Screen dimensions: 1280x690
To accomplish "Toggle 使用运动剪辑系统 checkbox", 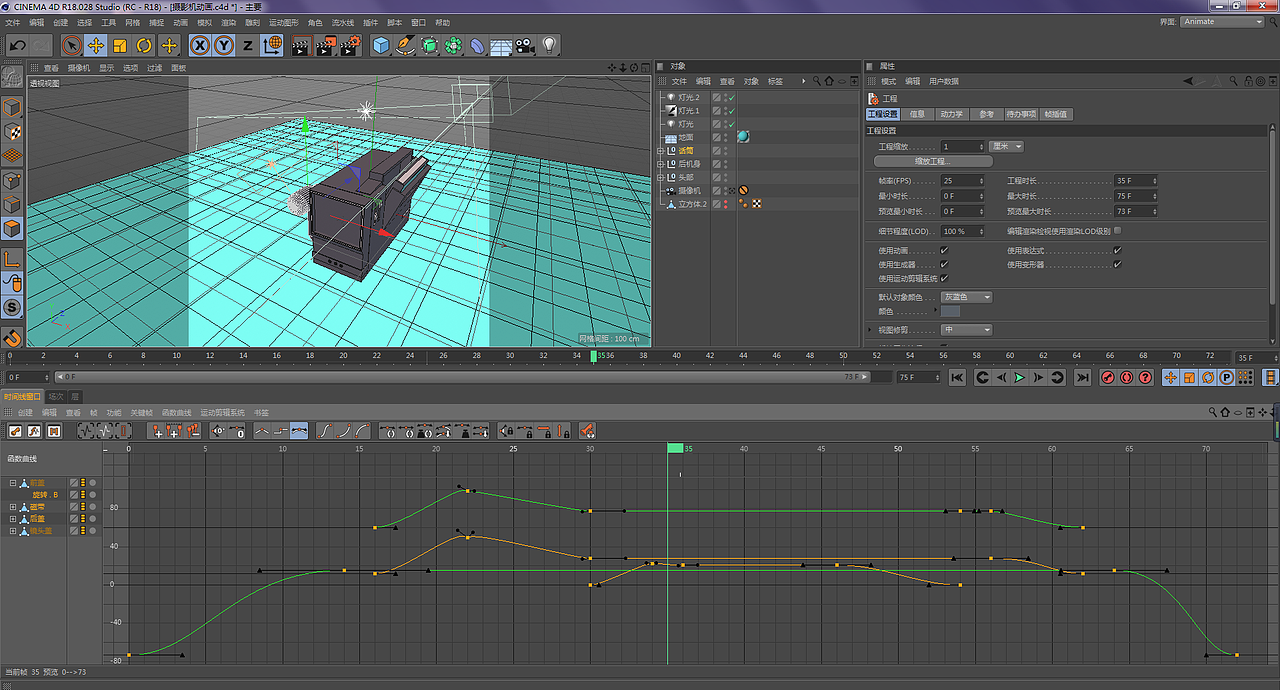I will pyautogui.click(x=944, y=278).
